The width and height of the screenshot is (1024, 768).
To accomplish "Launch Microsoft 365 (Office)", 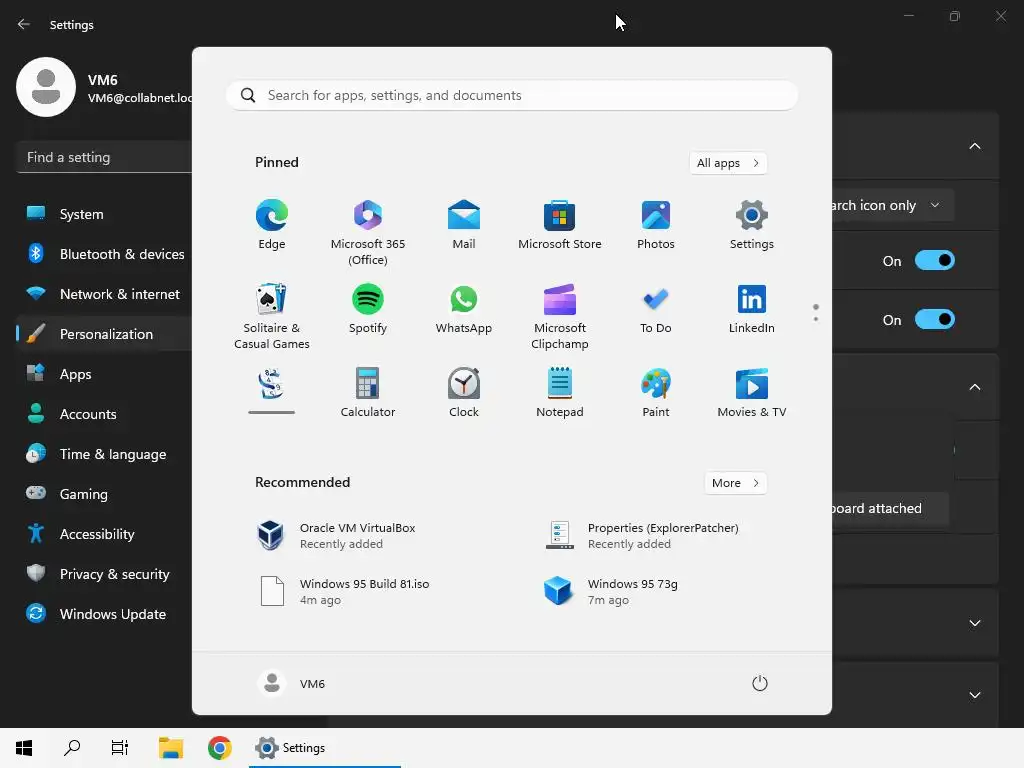I will (x=368, y=232).
